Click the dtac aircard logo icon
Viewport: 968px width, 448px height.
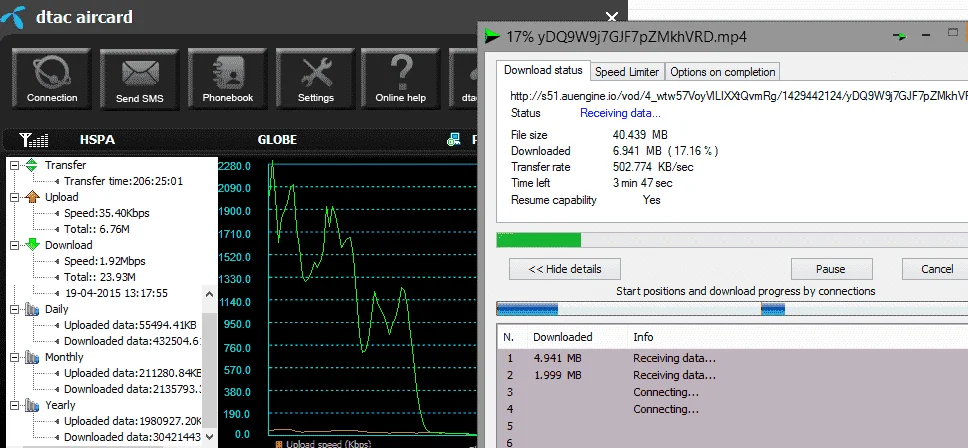pyautogui.click(x=12, y=16)
